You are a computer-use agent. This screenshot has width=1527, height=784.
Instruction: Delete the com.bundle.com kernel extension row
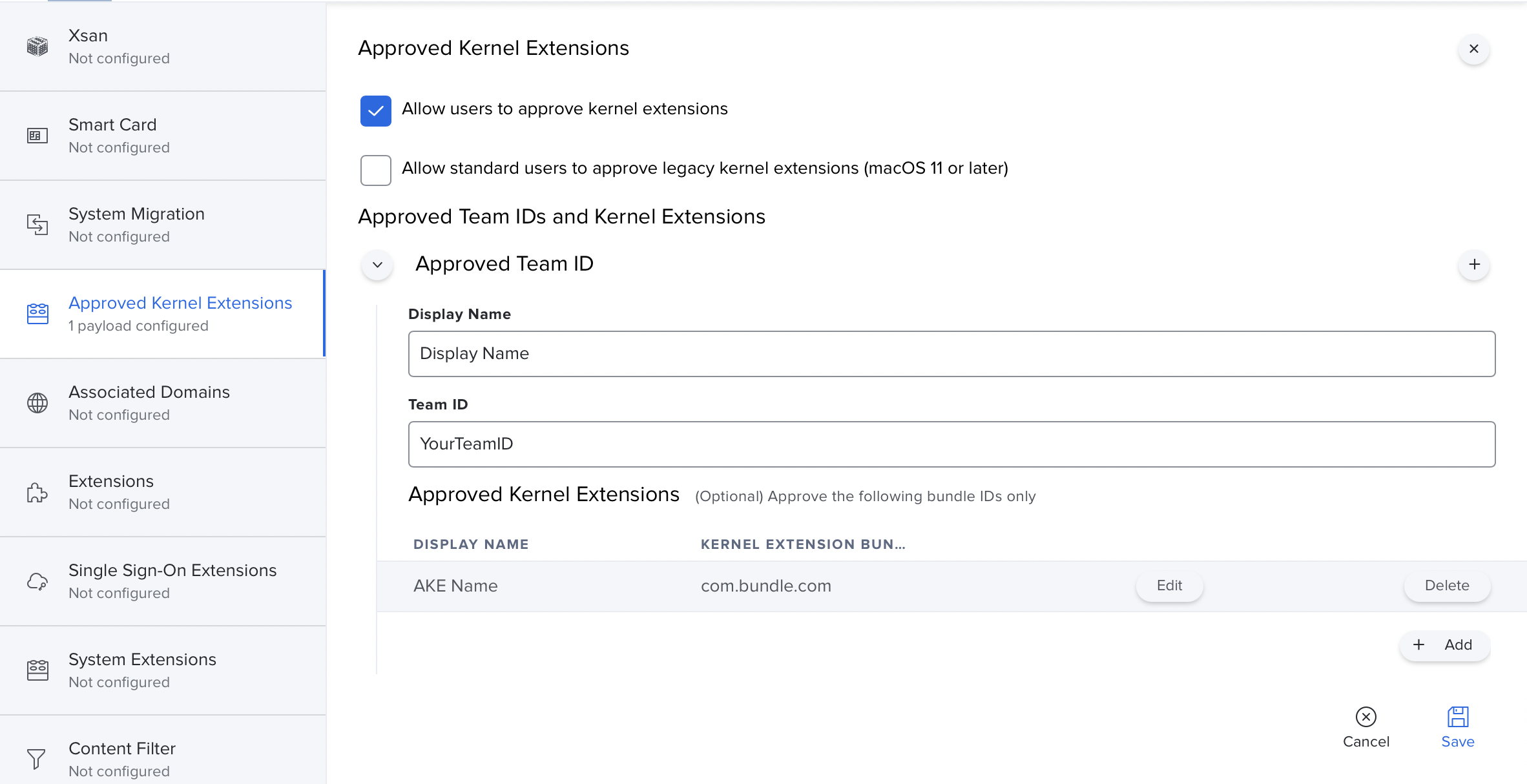click(x=1447, y=586)
